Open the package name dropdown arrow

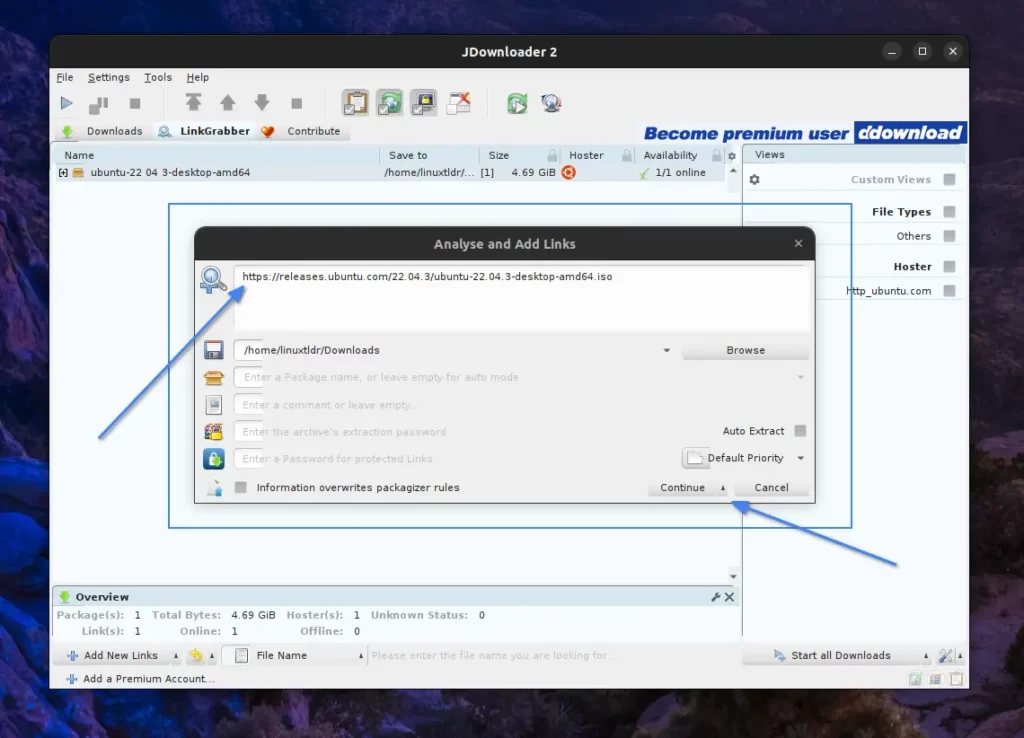(x=801, y=377)
